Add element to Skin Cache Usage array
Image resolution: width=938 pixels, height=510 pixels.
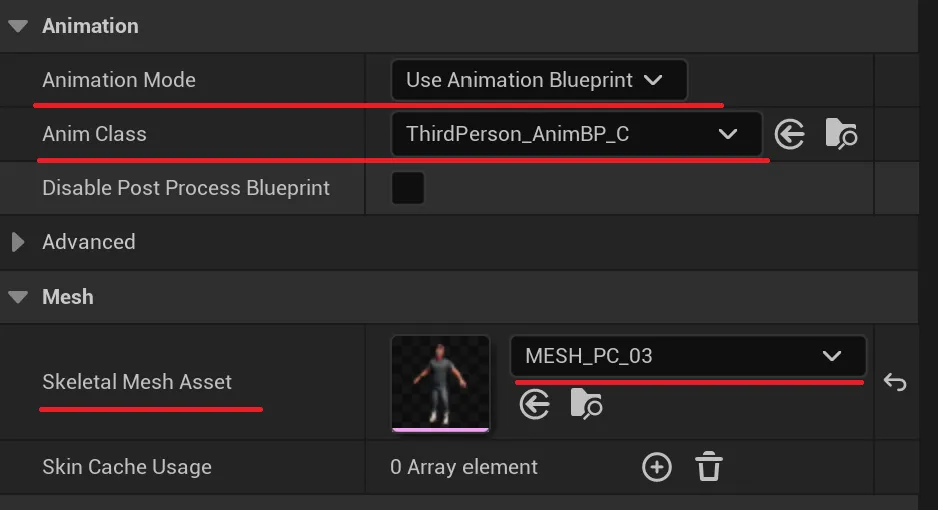pos(656,467)
